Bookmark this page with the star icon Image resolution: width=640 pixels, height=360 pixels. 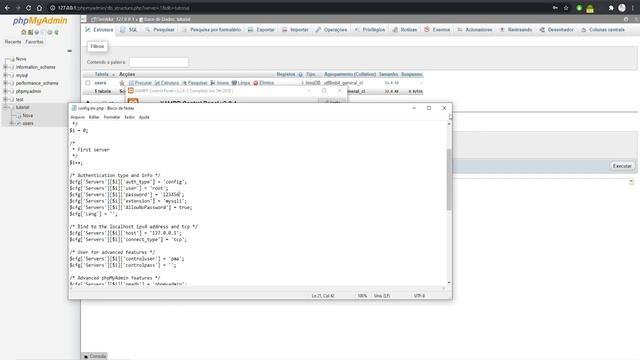click(x=566, y=8)
